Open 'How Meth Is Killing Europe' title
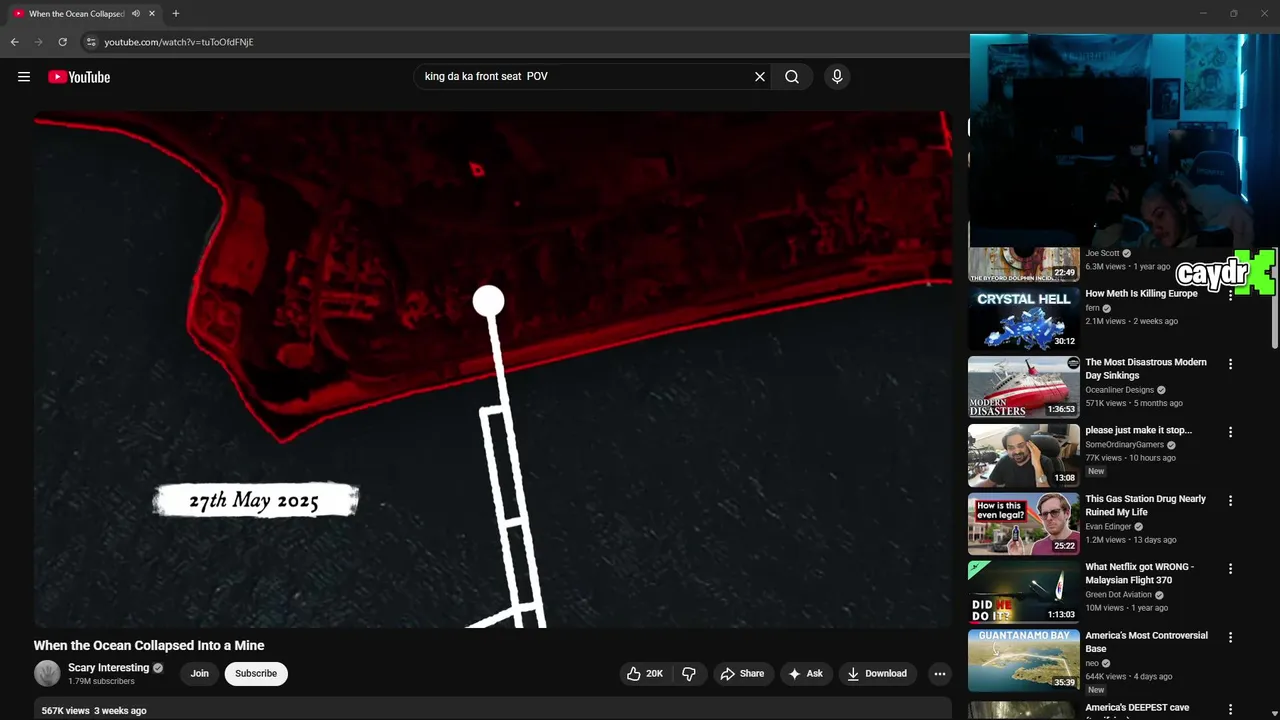 click(1141, 294)
